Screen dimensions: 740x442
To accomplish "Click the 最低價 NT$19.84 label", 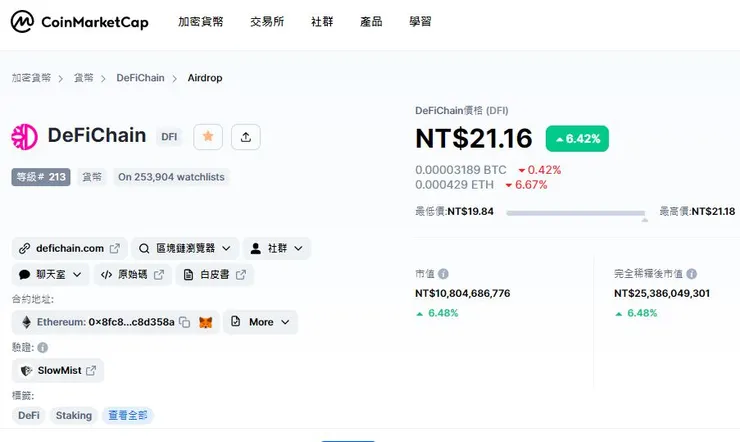I will click(454, 211).
